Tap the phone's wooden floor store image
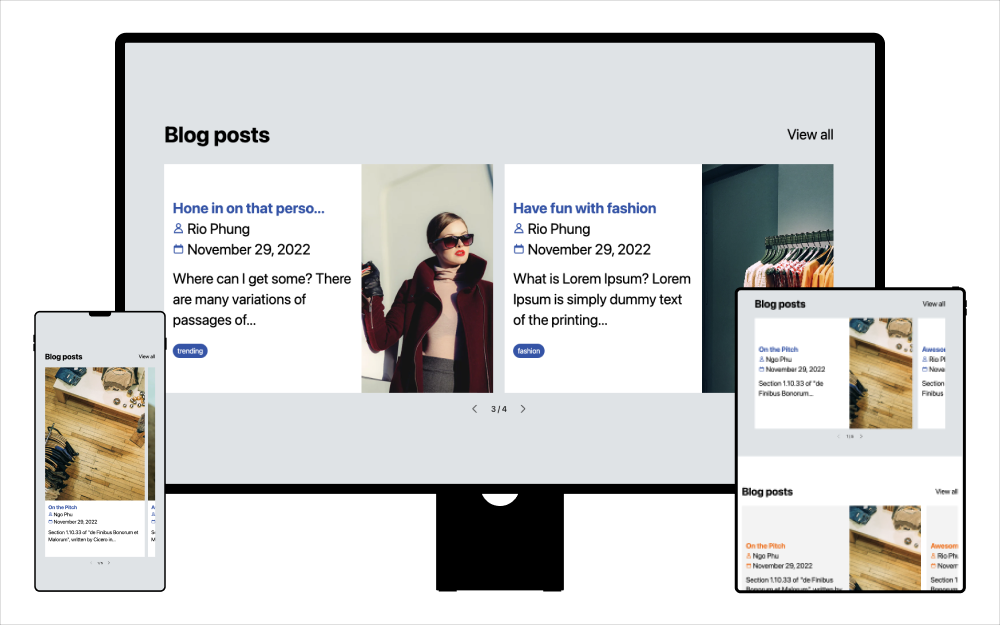This screenshot has width=1001, height=626. pos(95,433)
